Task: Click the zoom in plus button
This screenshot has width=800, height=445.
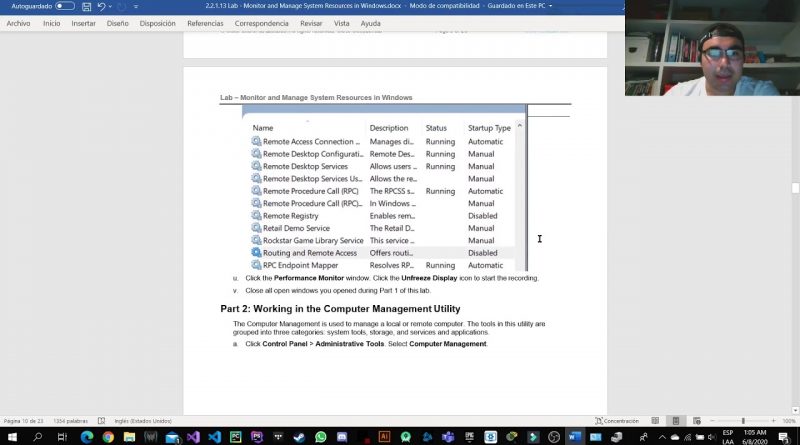Action: 773,421
